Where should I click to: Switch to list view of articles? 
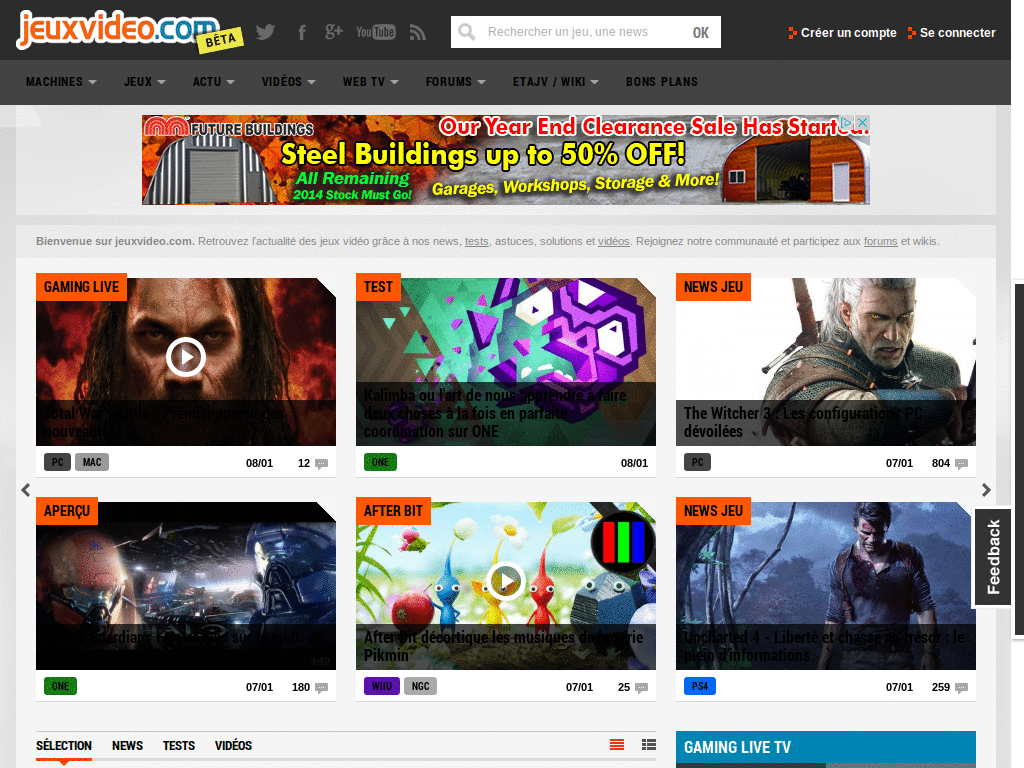tap(616, 744)
